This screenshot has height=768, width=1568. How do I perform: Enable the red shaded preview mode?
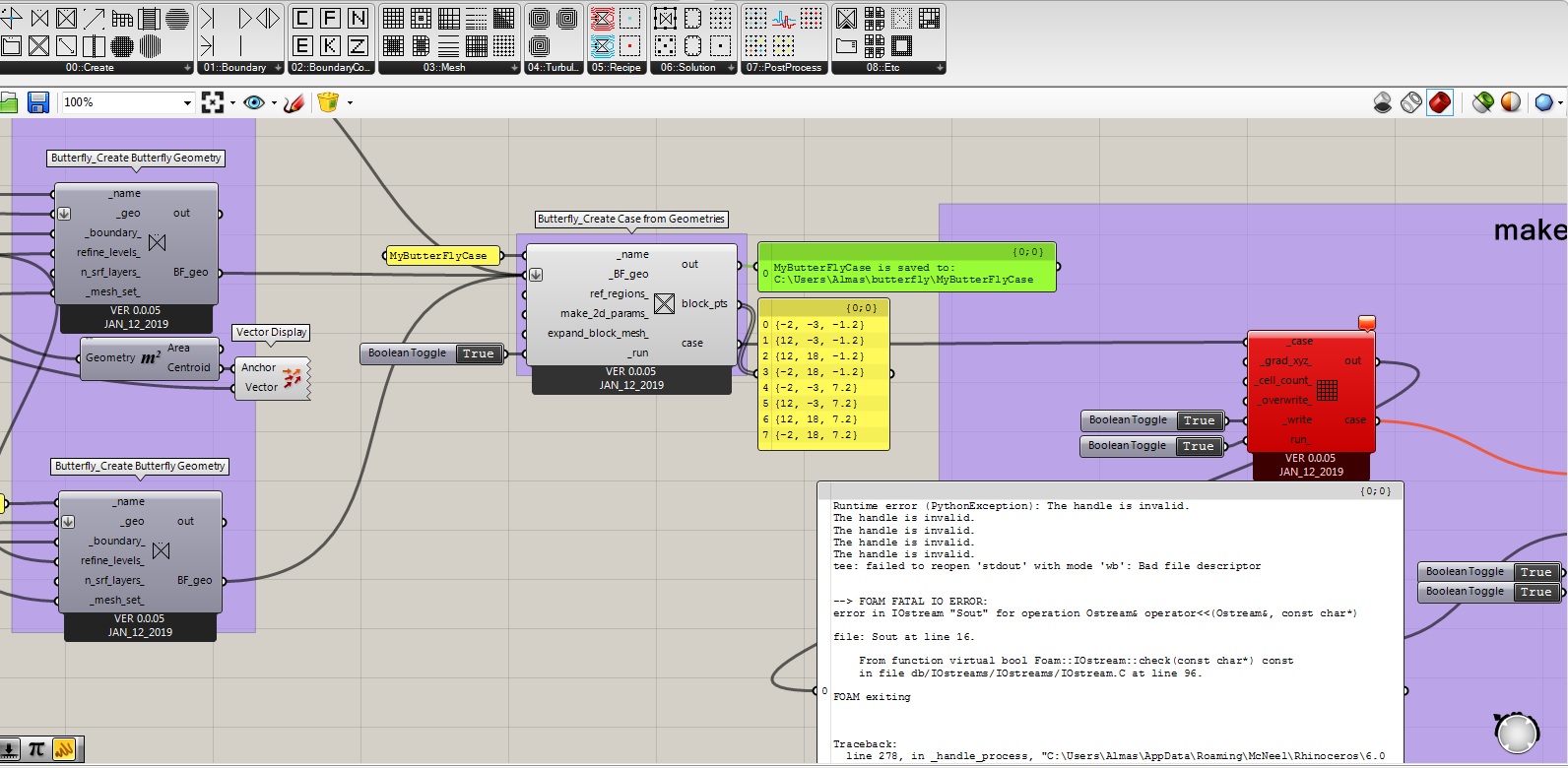pyautogui.click(x=1440, y=102)
